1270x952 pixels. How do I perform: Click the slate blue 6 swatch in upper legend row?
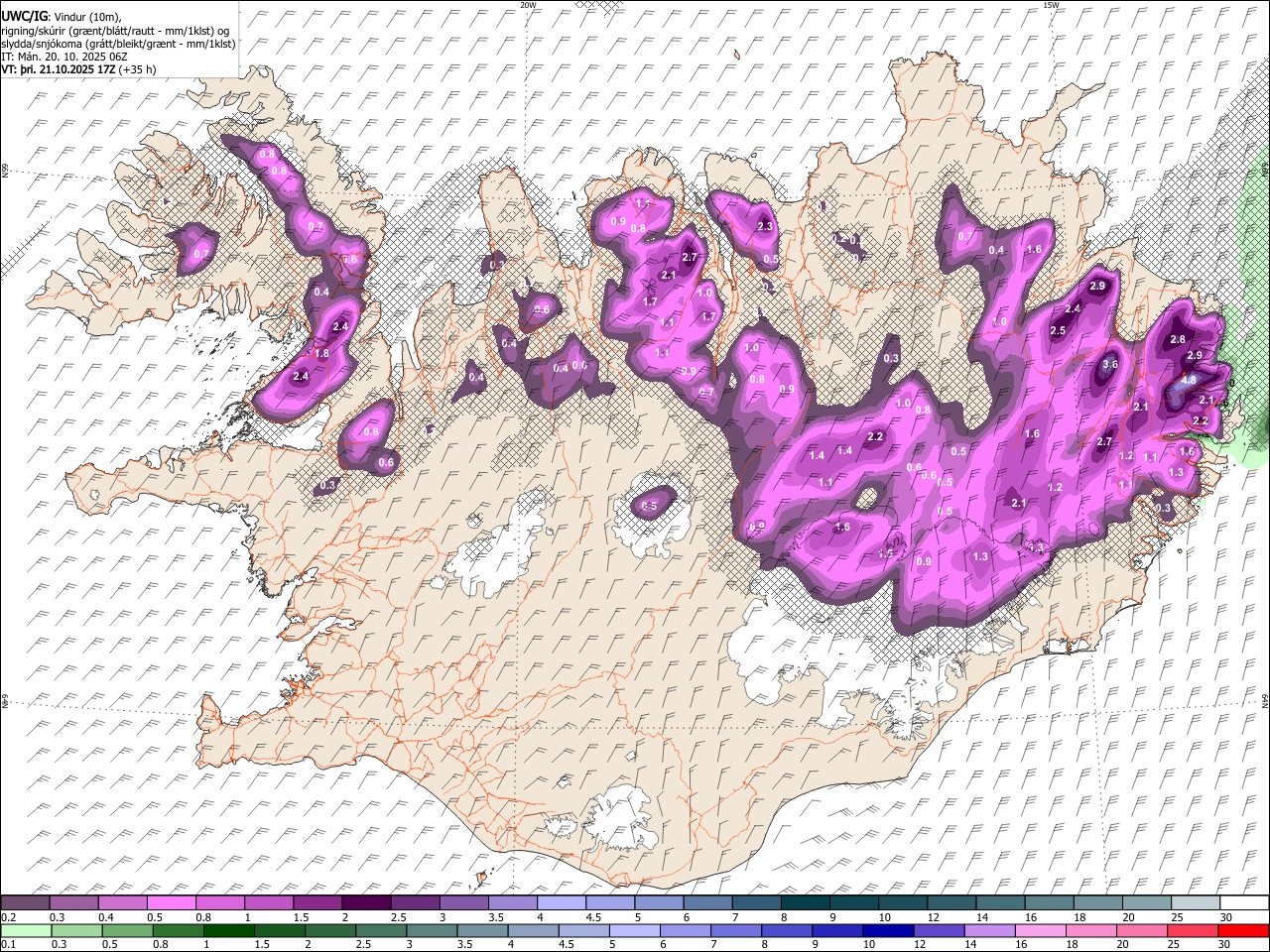[x=706, y=903]
